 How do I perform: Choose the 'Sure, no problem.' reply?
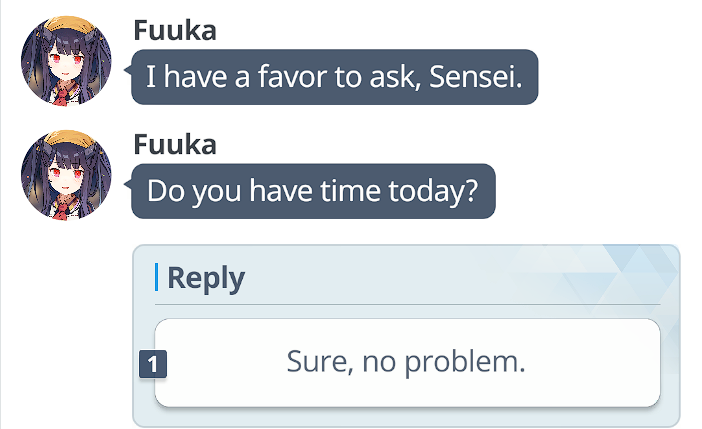point(407,362)
